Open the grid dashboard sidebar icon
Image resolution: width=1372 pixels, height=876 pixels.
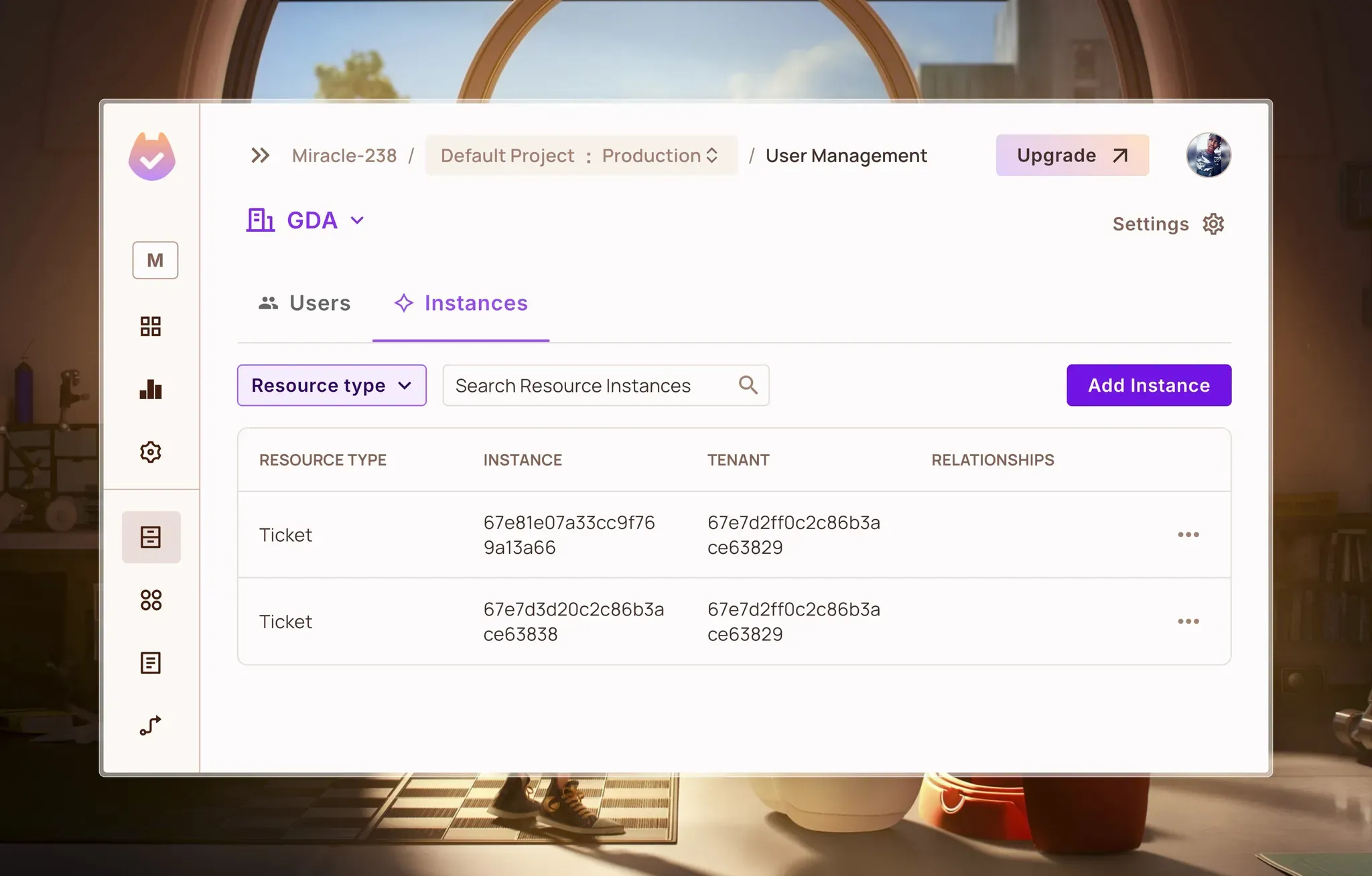click(151, 327)
